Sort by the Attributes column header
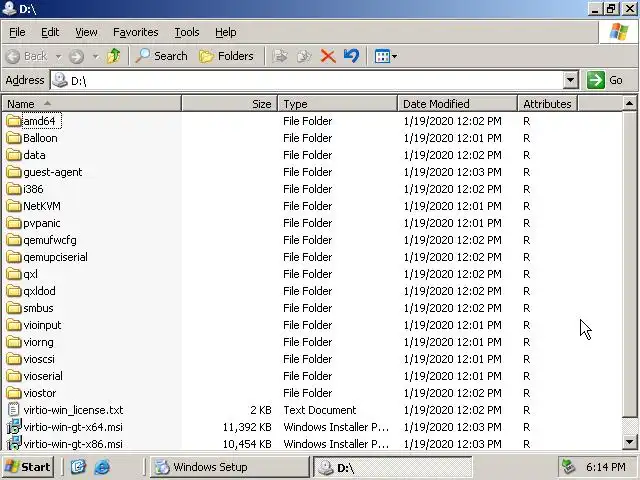This screenshot has width=640, height=480. point(547,104)
